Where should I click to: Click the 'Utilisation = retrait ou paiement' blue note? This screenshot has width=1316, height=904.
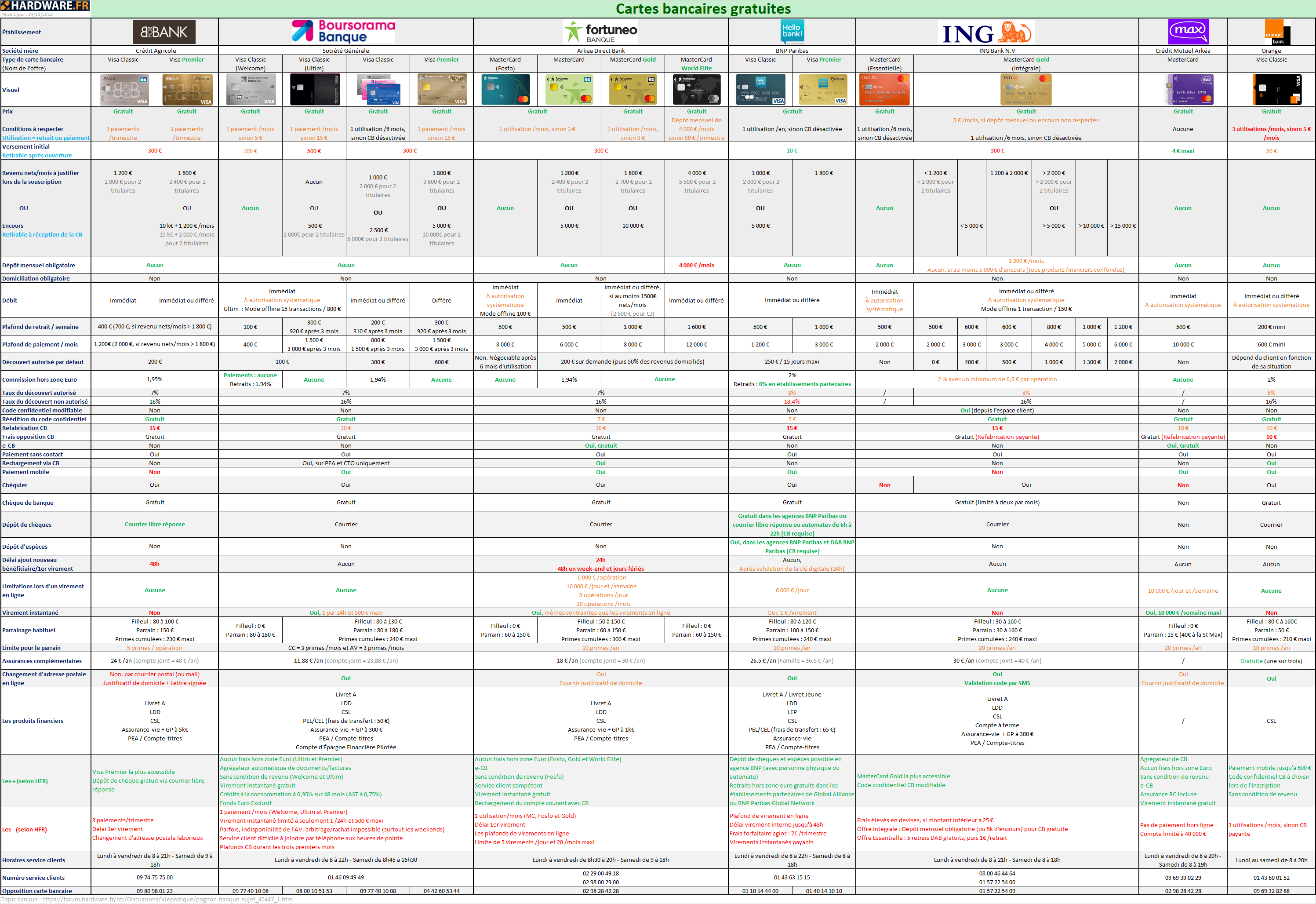pos(46,138)
